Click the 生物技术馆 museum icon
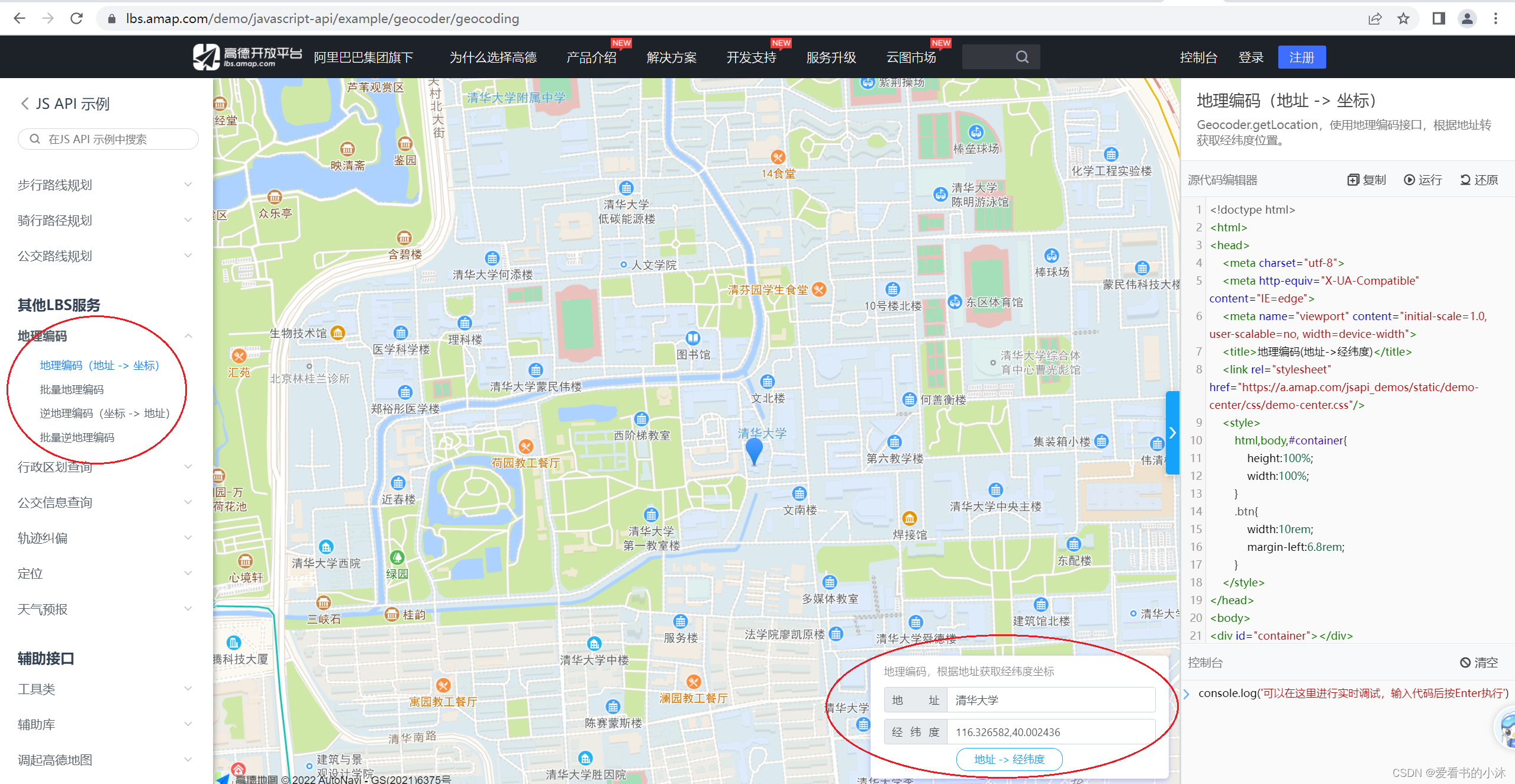Viewport: 1515px width, 784px height. point(338,333)
